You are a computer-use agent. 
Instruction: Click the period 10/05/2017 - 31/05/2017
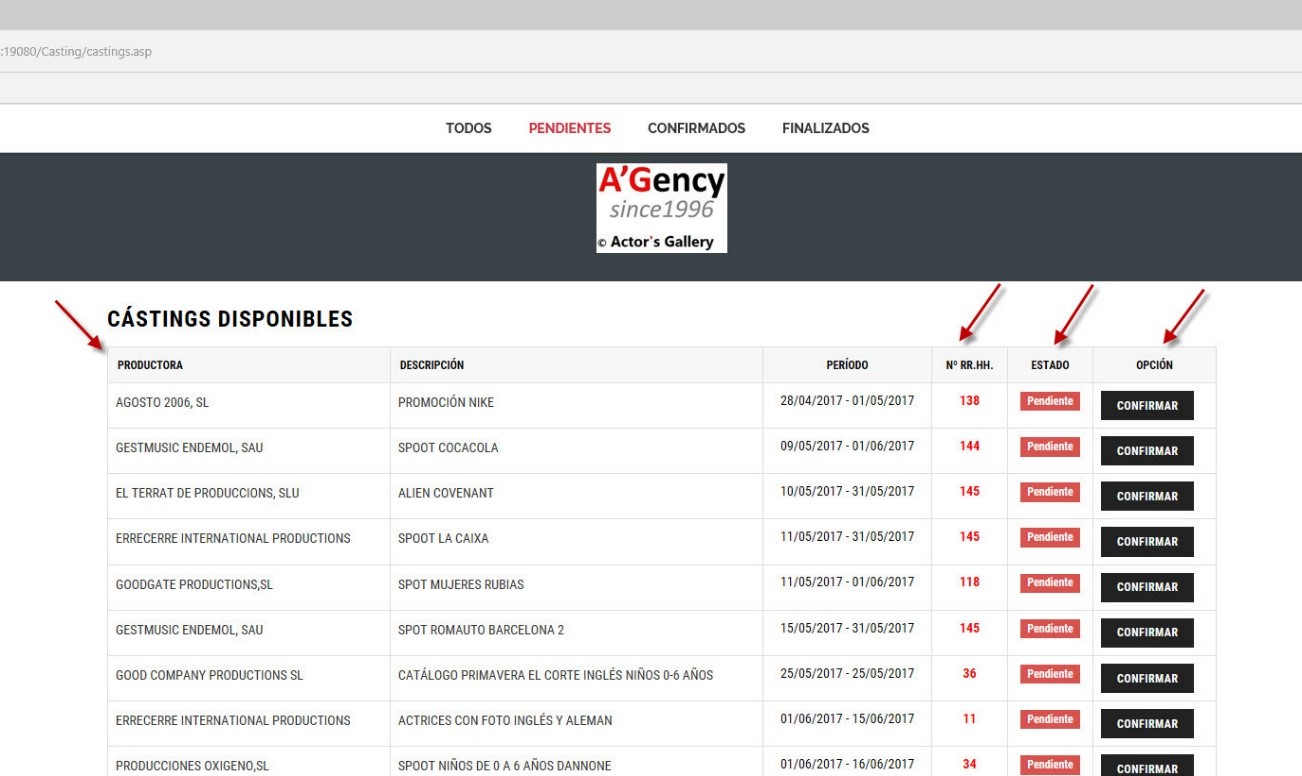pyautogui.click(x=847, y=491)
